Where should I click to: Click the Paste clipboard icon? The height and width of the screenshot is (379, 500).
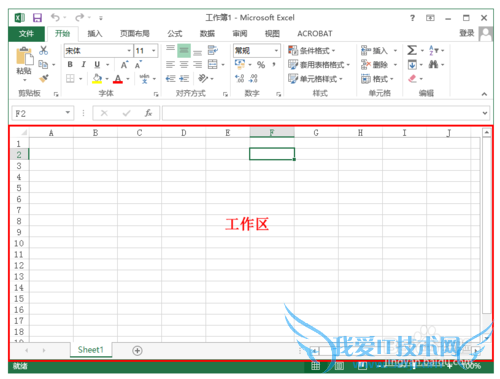(x=25, y=55)
